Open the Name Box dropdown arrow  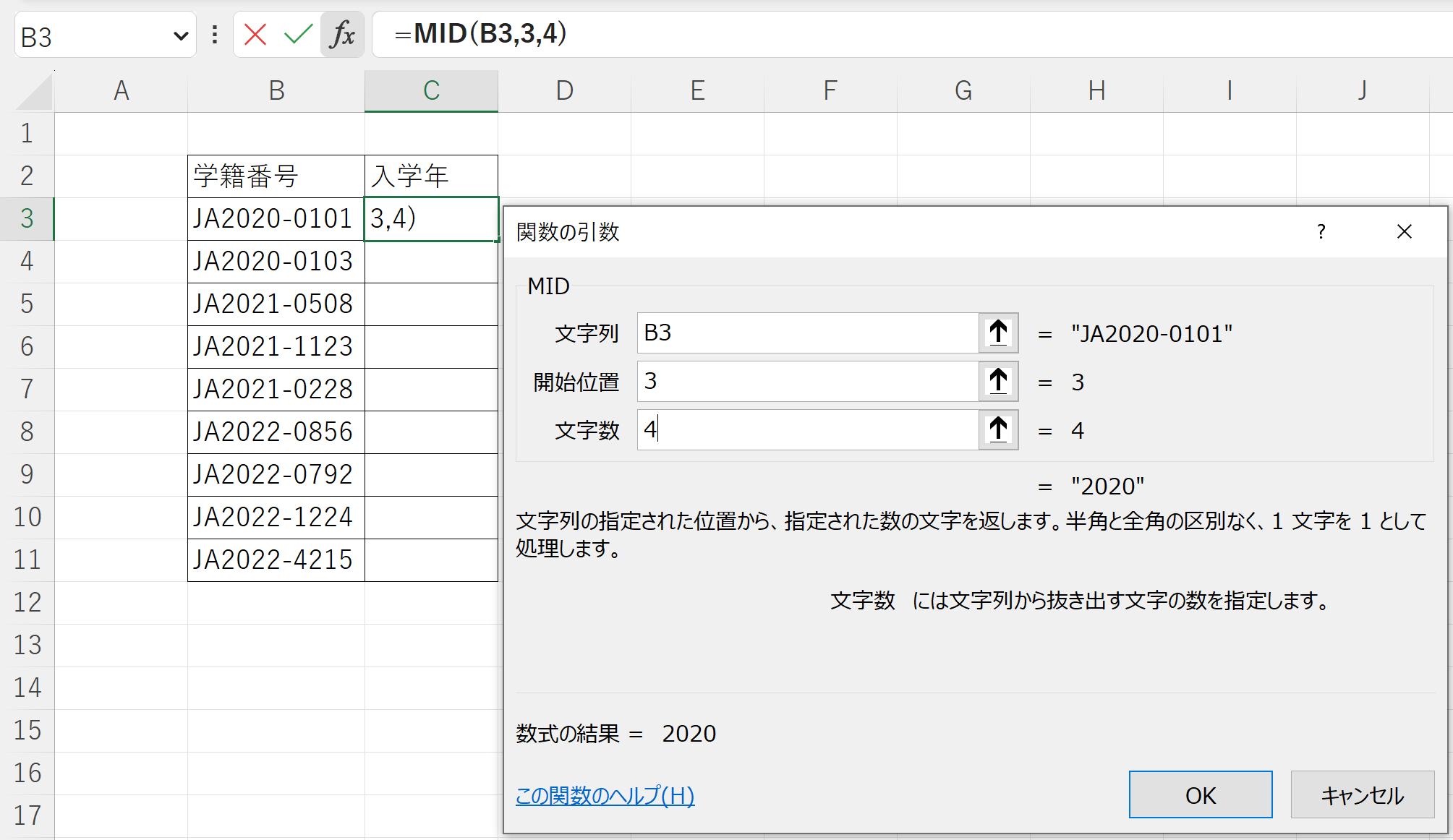[180, 35]
